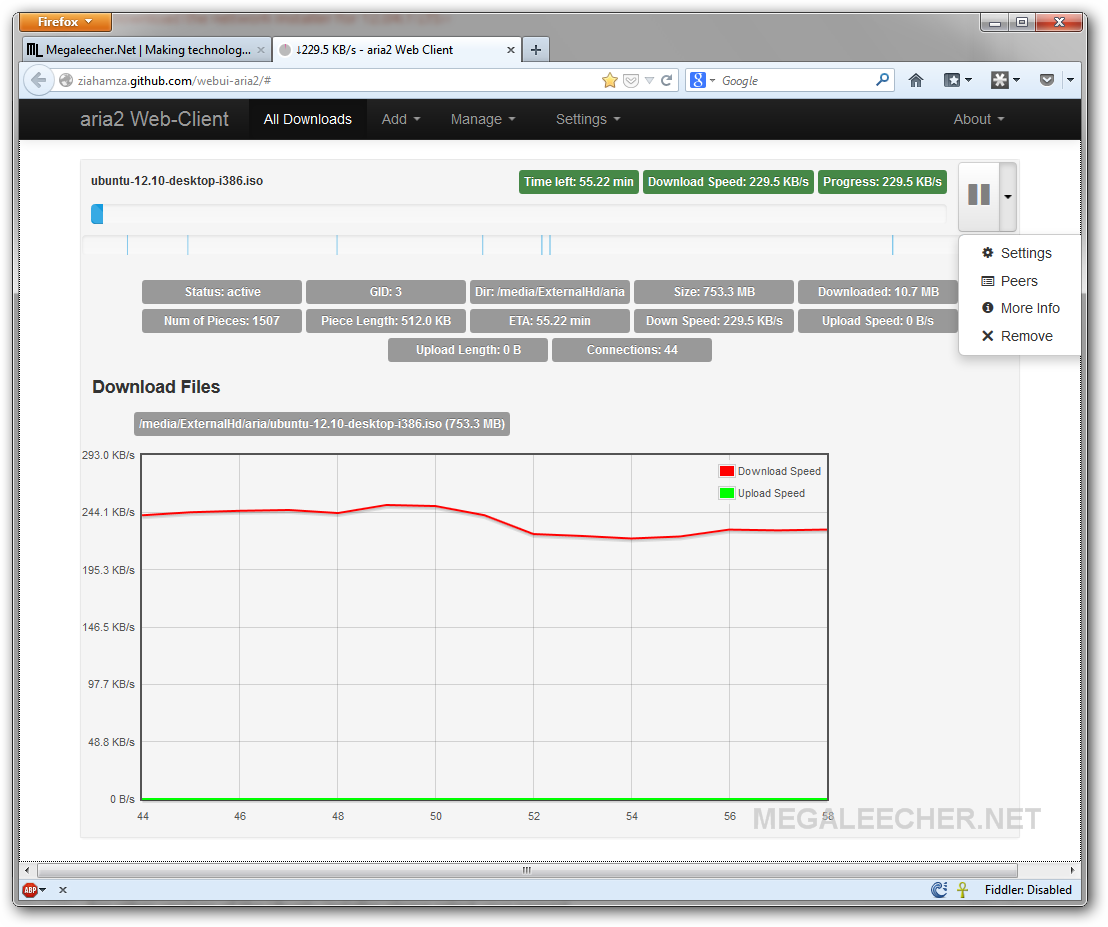Expand the About dropdown menu
This screenshot has width=1108, height=927.
click(979, 119)
